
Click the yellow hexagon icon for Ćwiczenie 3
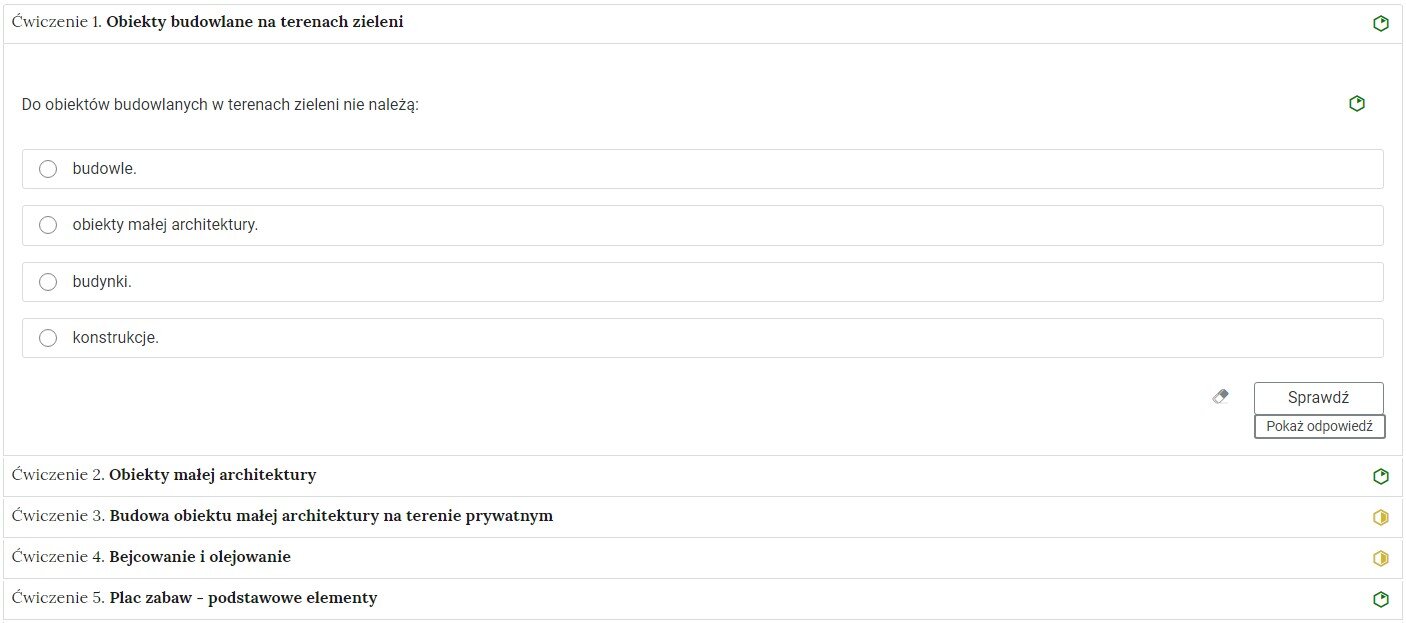pyautogui.click(x=1381, y=517)
